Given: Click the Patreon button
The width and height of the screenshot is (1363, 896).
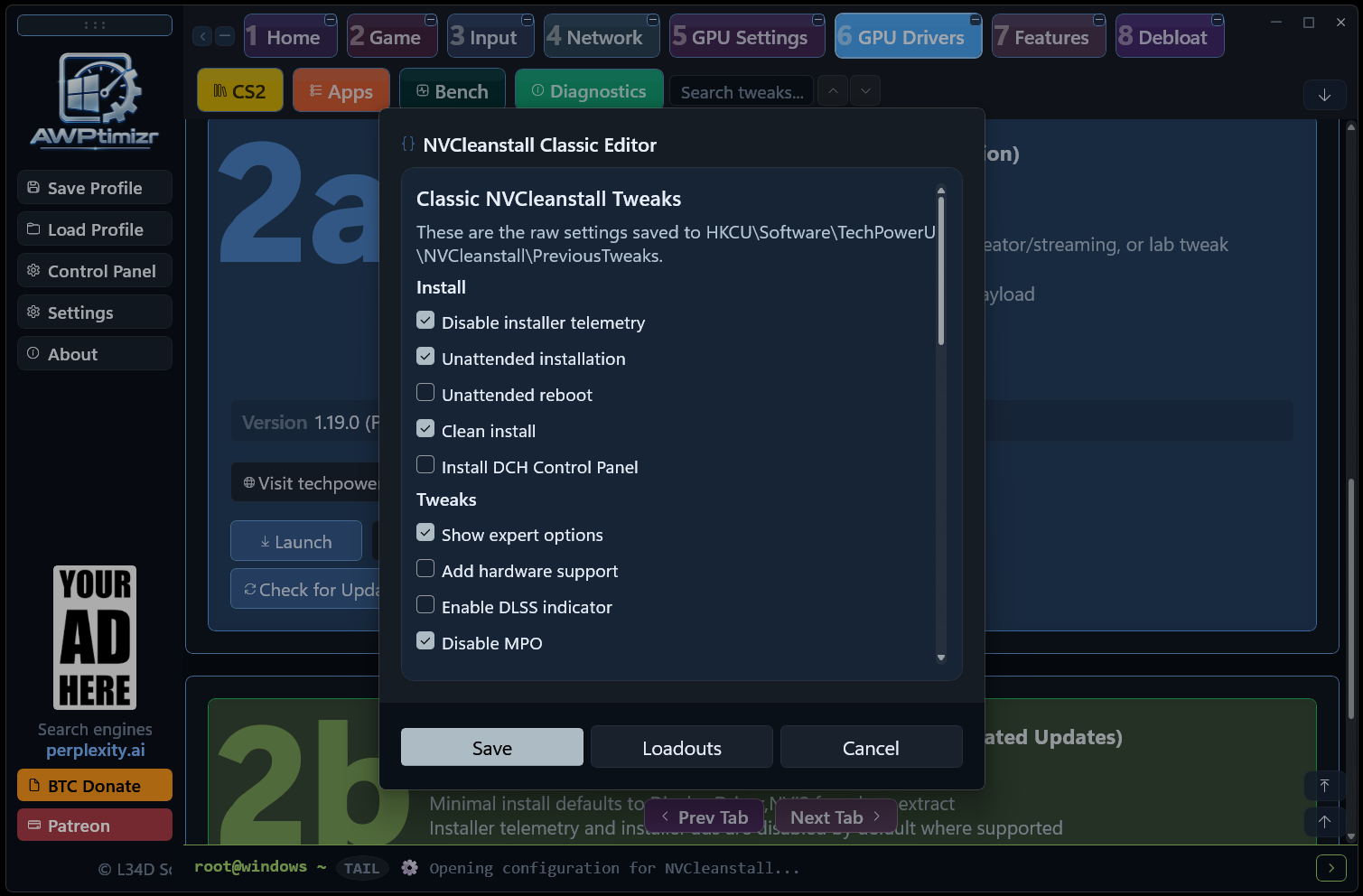Looking at the screenshot, I should click(95, 826).
